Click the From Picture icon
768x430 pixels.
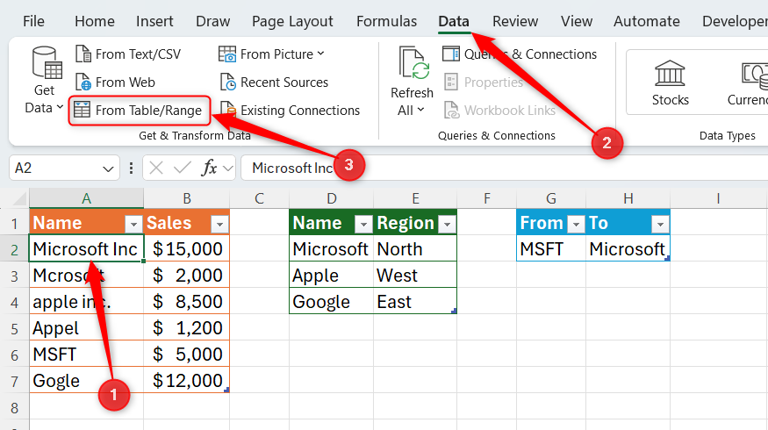click(x=227, y=54)
